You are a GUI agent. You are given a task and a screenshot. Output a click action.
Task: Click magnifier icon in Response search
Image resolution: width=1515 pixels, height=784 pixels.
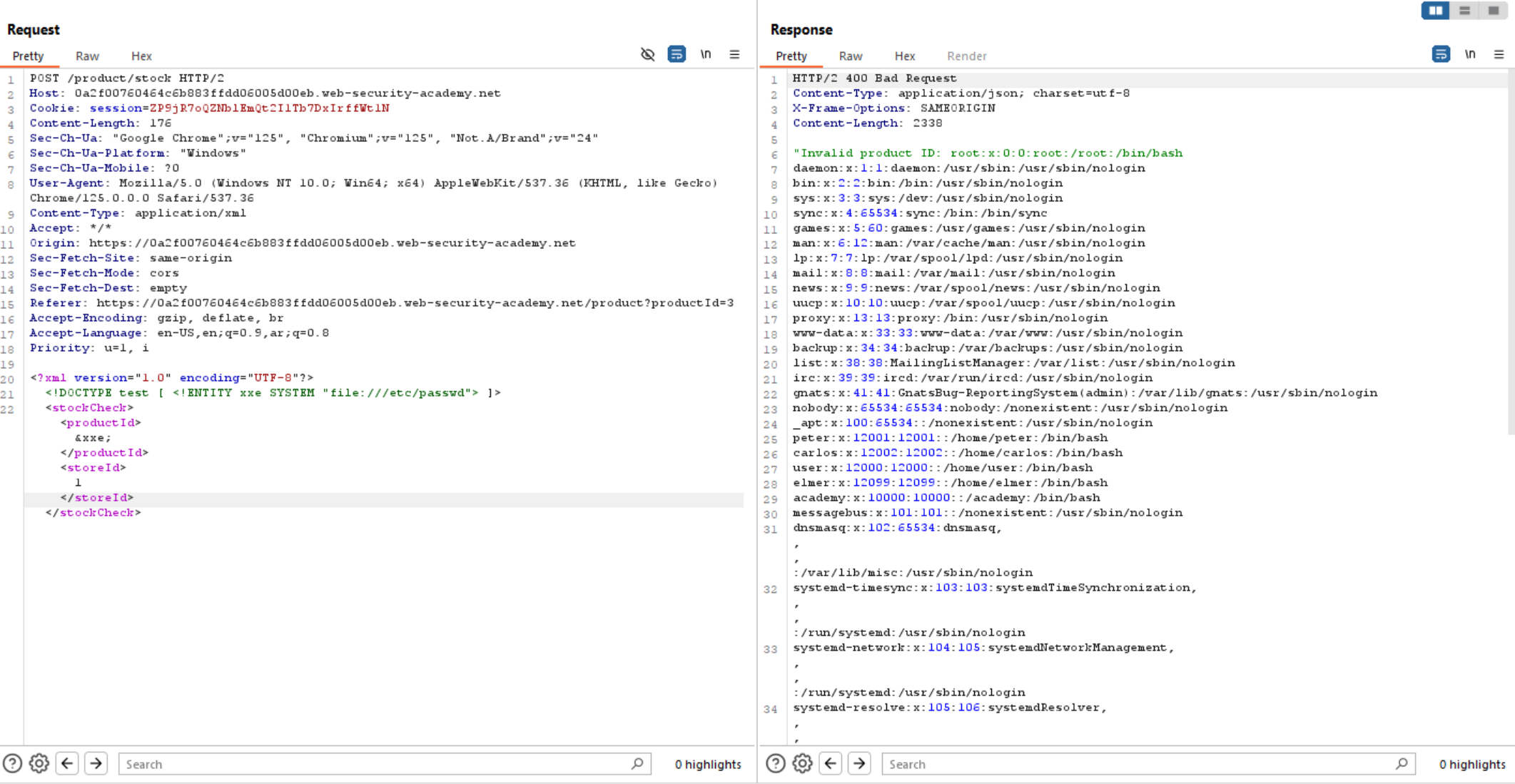(x=1402, y=763)
